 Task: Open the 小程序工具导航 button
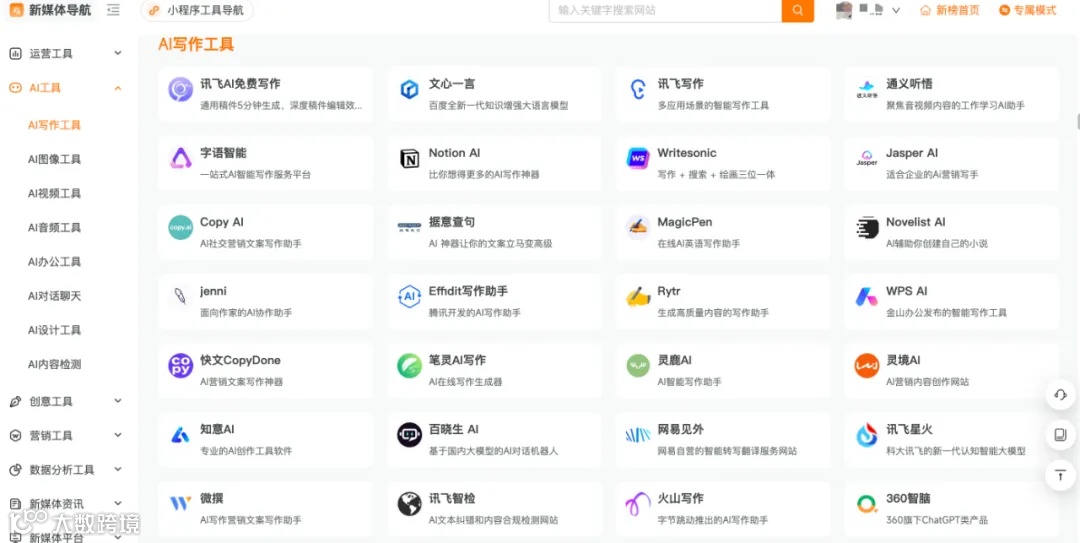pyautogui.click(x=197, y=10)
